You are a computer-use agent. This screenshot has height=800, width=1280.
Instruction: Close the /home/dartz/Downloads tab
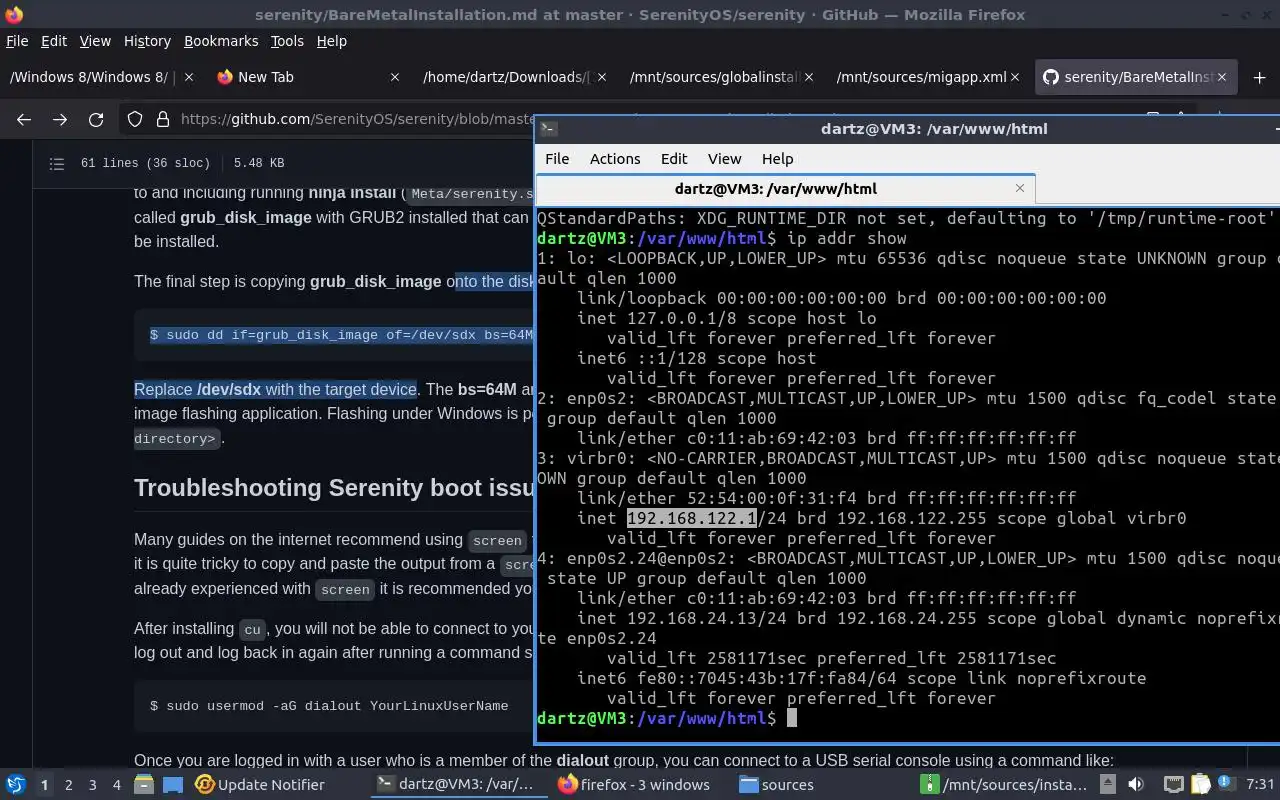[x=601, y=77]
